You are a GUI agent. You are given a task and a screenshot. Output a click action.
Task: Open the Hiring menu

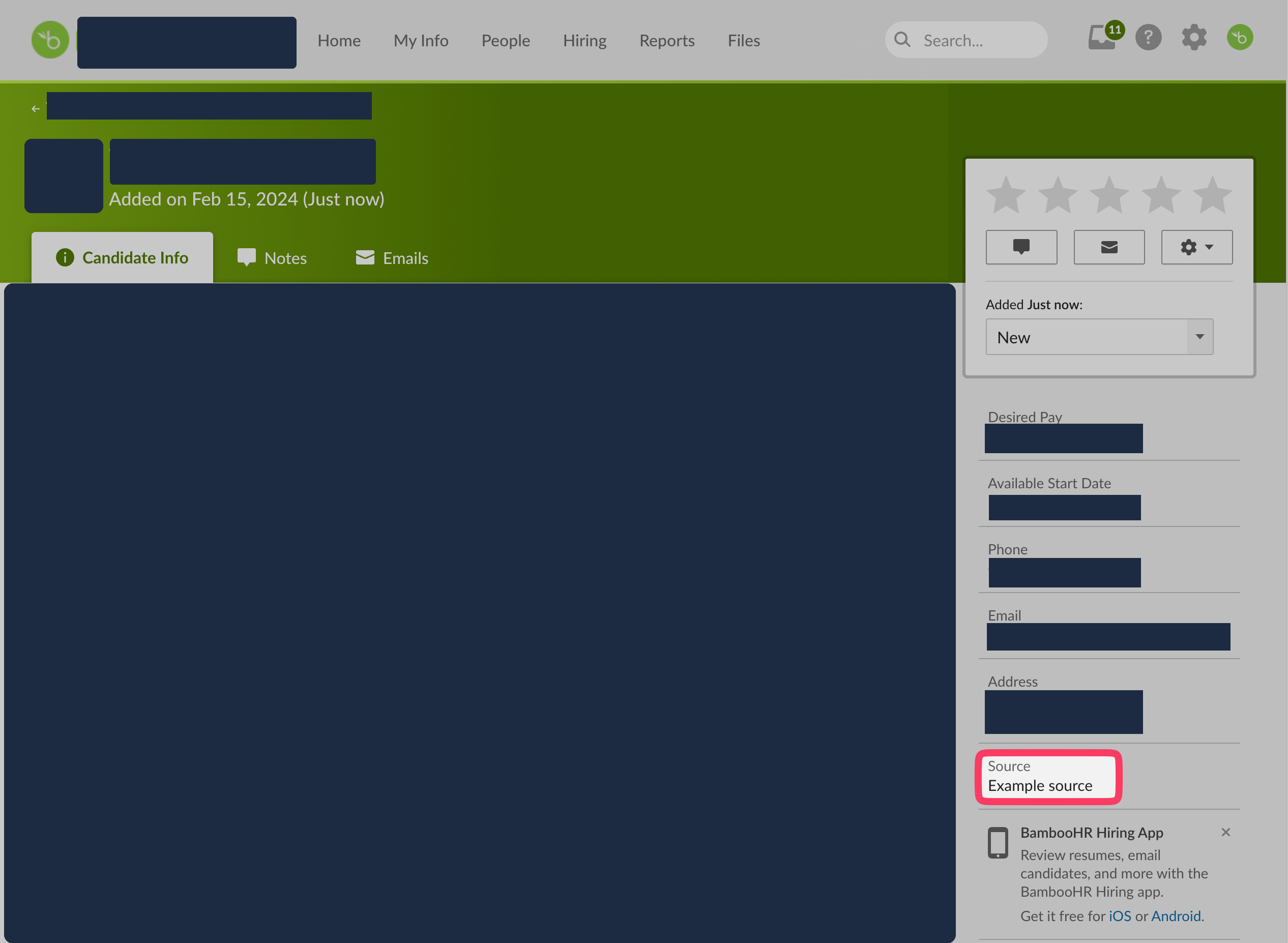click(584, 41)
